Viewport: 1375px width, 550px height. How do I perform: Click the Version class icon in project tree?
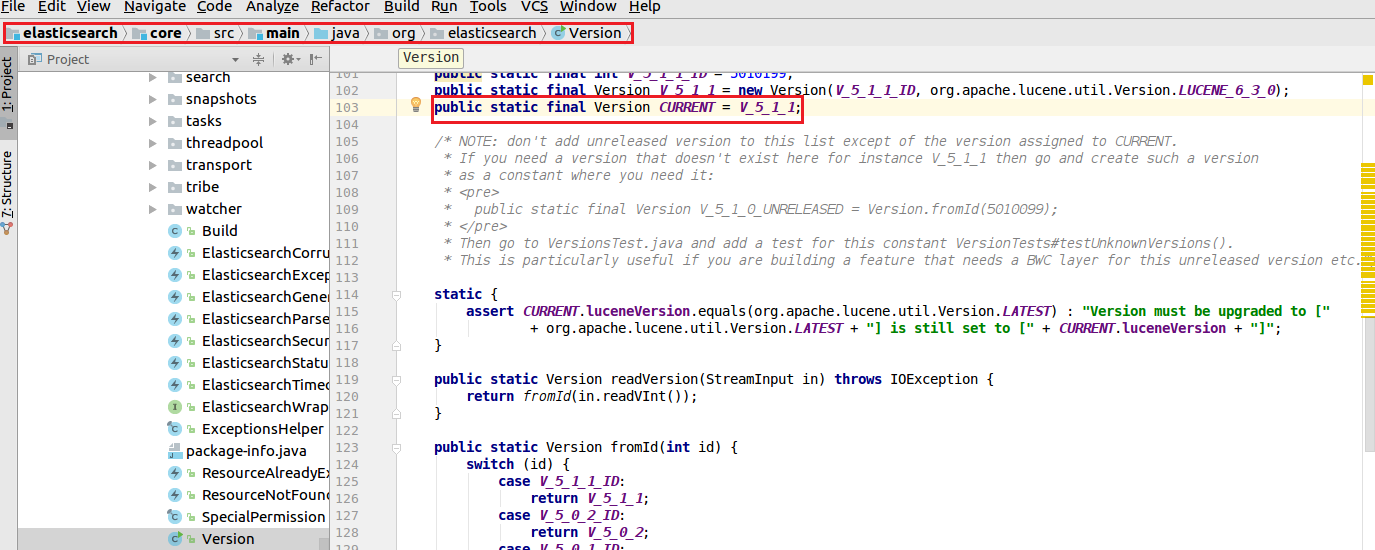point(174,539)
